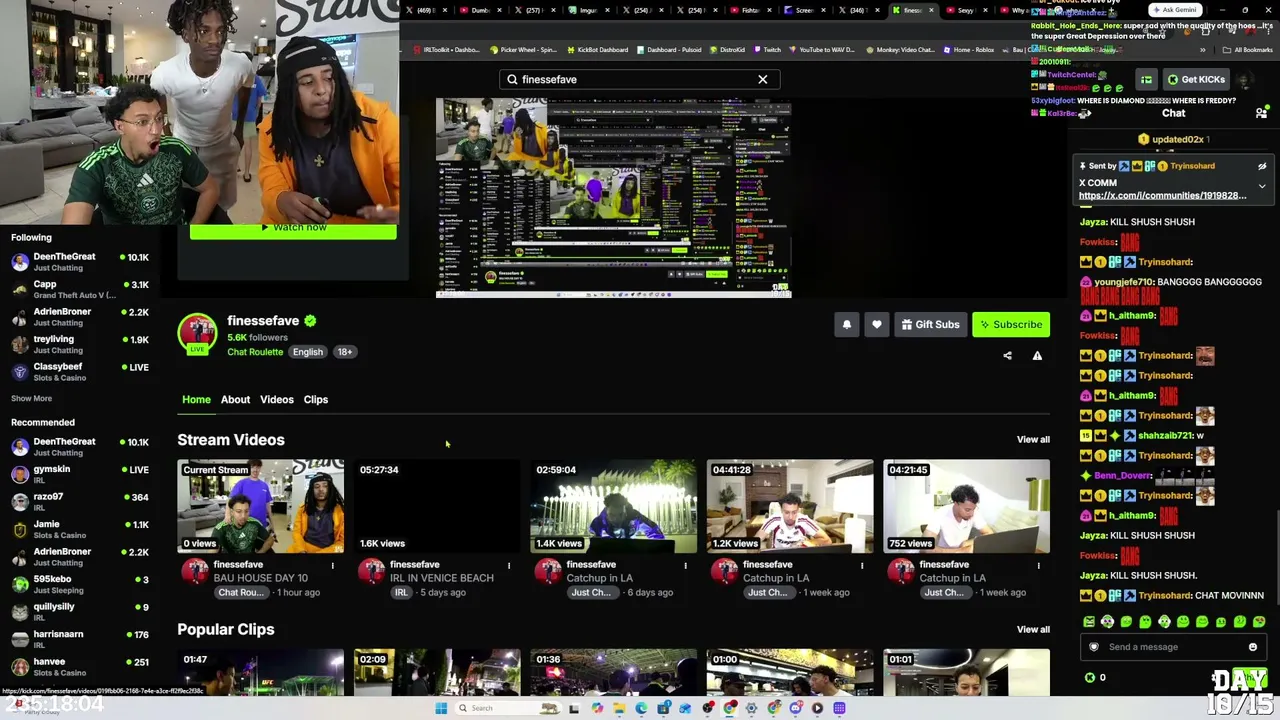
Task: Open the pinned x.com communities link
Action: tap(1163, 196)
